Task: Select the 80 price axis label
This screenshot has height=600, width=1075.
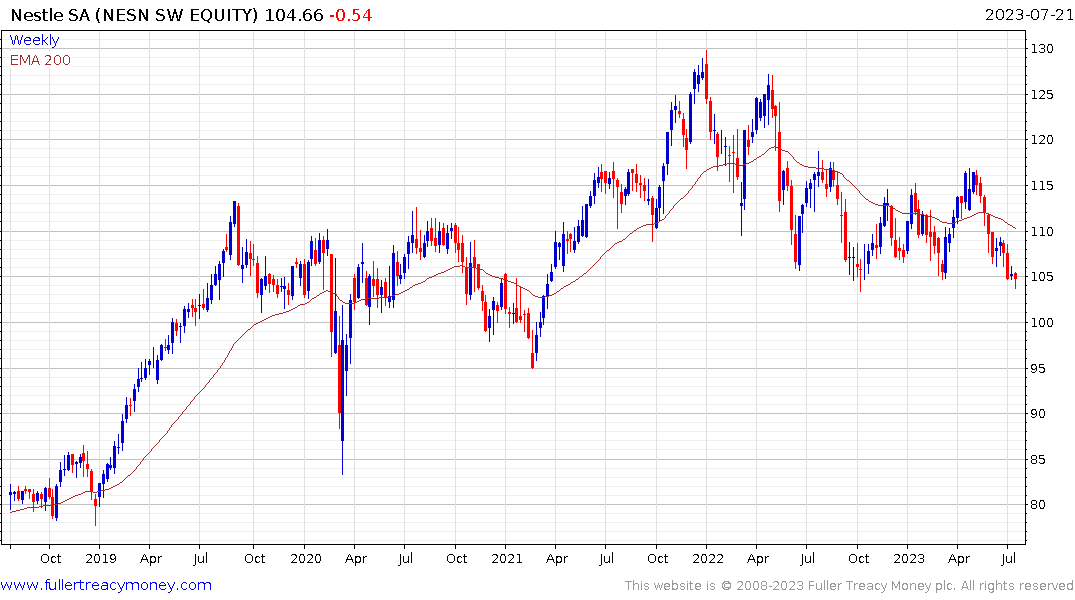Action: [x=1038, y=505]
